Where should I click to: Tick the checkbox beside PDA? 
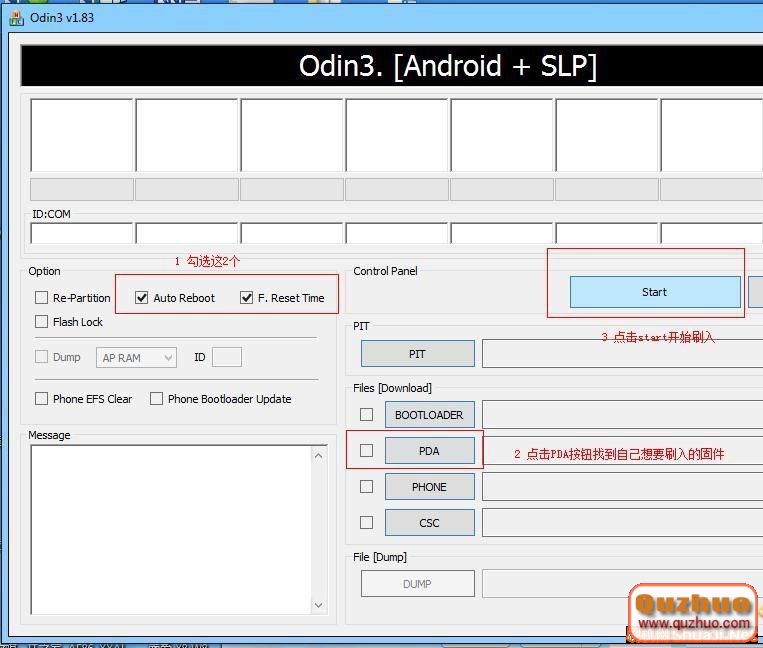pyautogui.click(x=367, y=451)
